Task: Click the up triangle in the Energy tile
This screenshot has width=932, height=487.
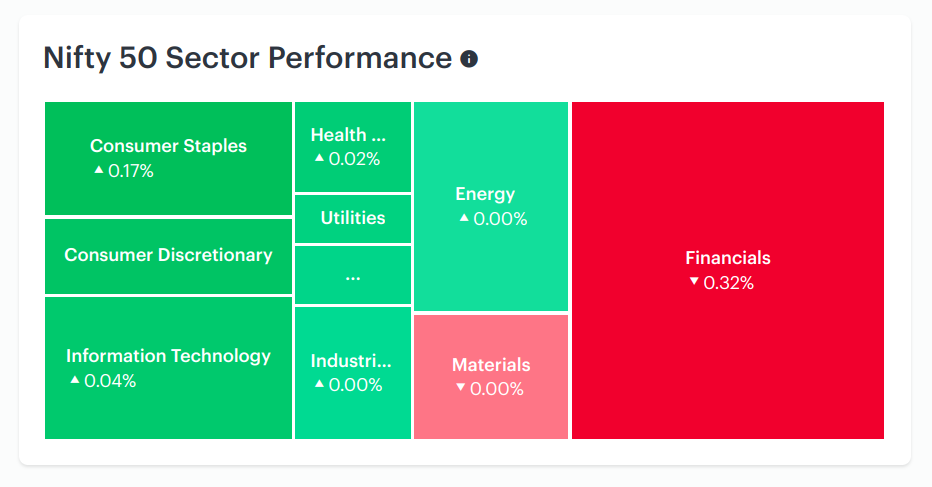Action: (464, 218)
